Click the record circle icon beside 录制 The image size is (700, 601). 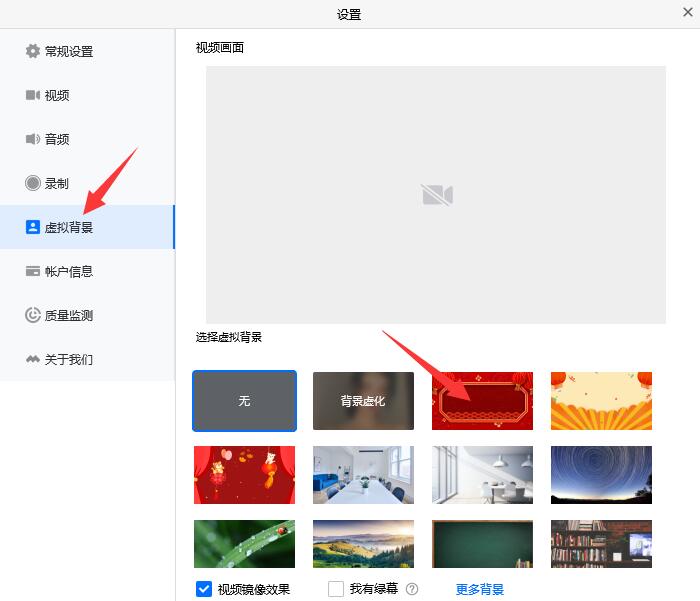coord(33,183)
